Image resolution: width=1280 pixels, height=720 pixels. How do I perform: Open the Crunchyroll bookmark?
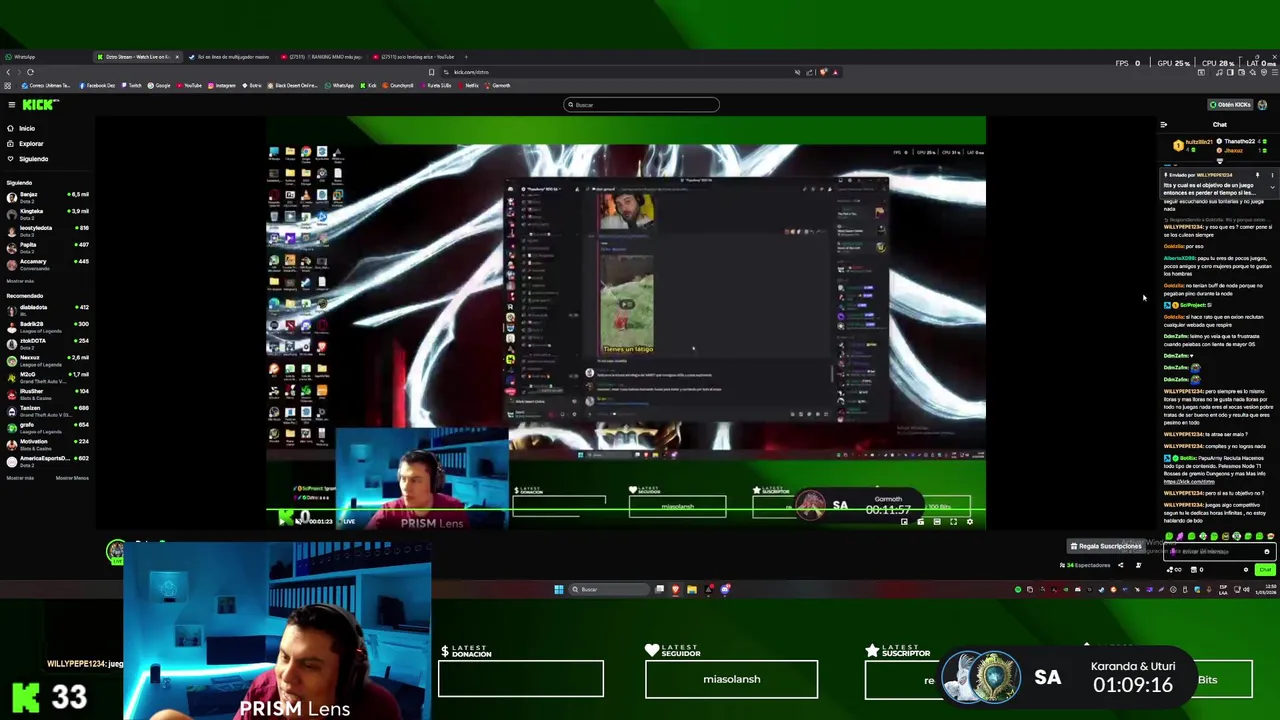[x=398, y=86]
